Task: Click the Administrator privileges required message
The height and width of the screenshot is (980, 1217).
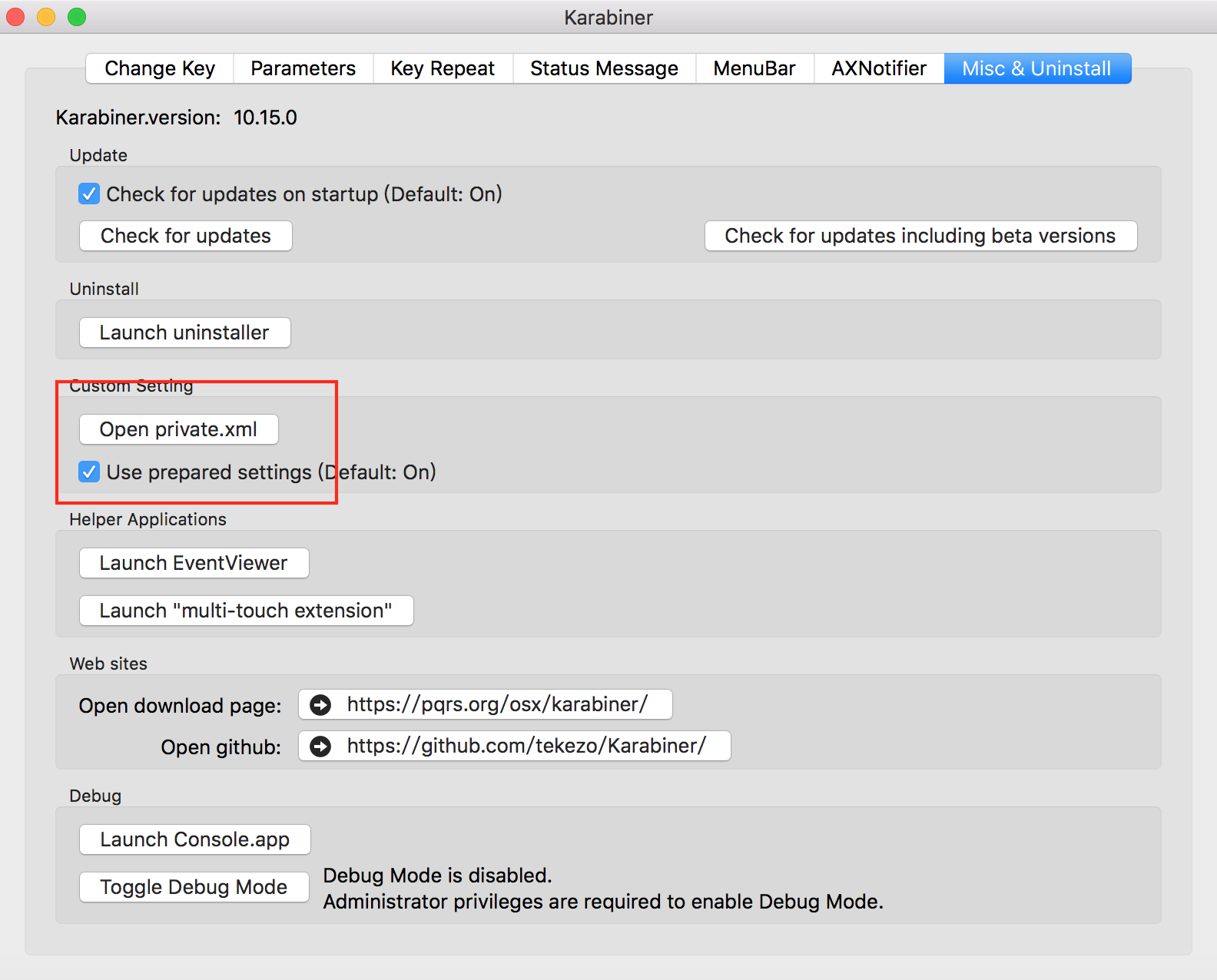Action: point(603,902)
